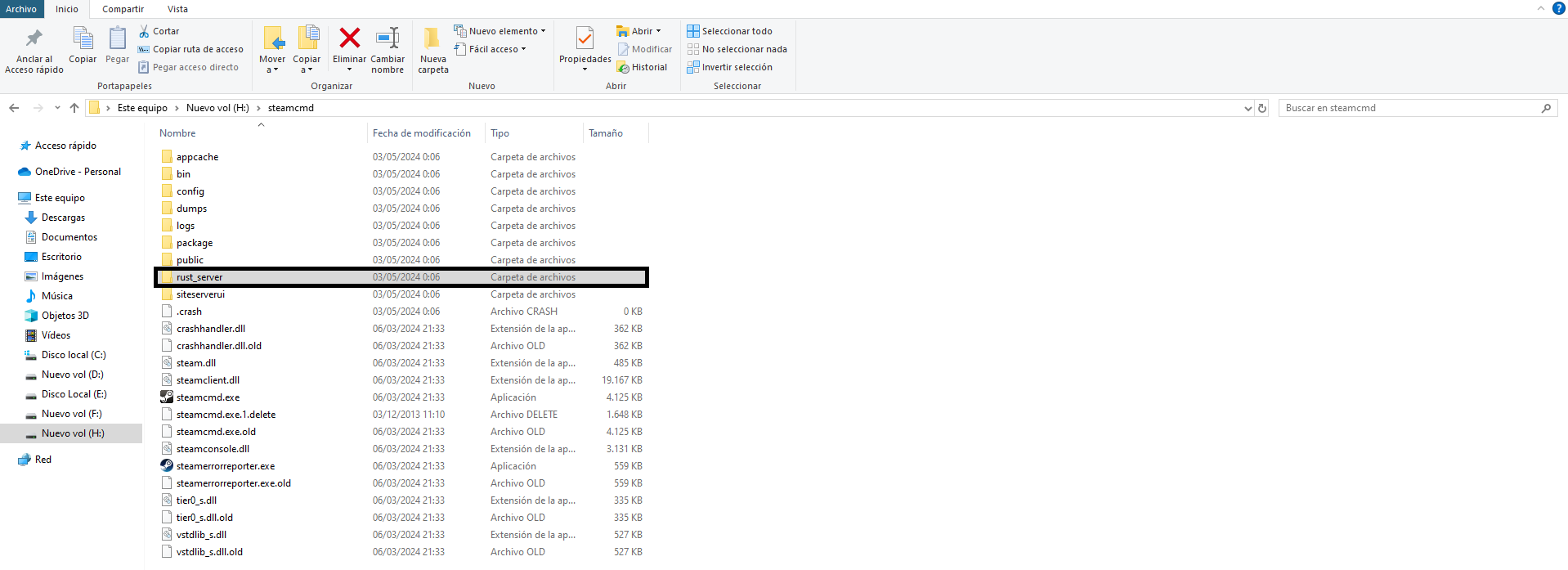Click the Pegar clipboard icon
The width and height of the screenshot is (1568, 570).
118,38
